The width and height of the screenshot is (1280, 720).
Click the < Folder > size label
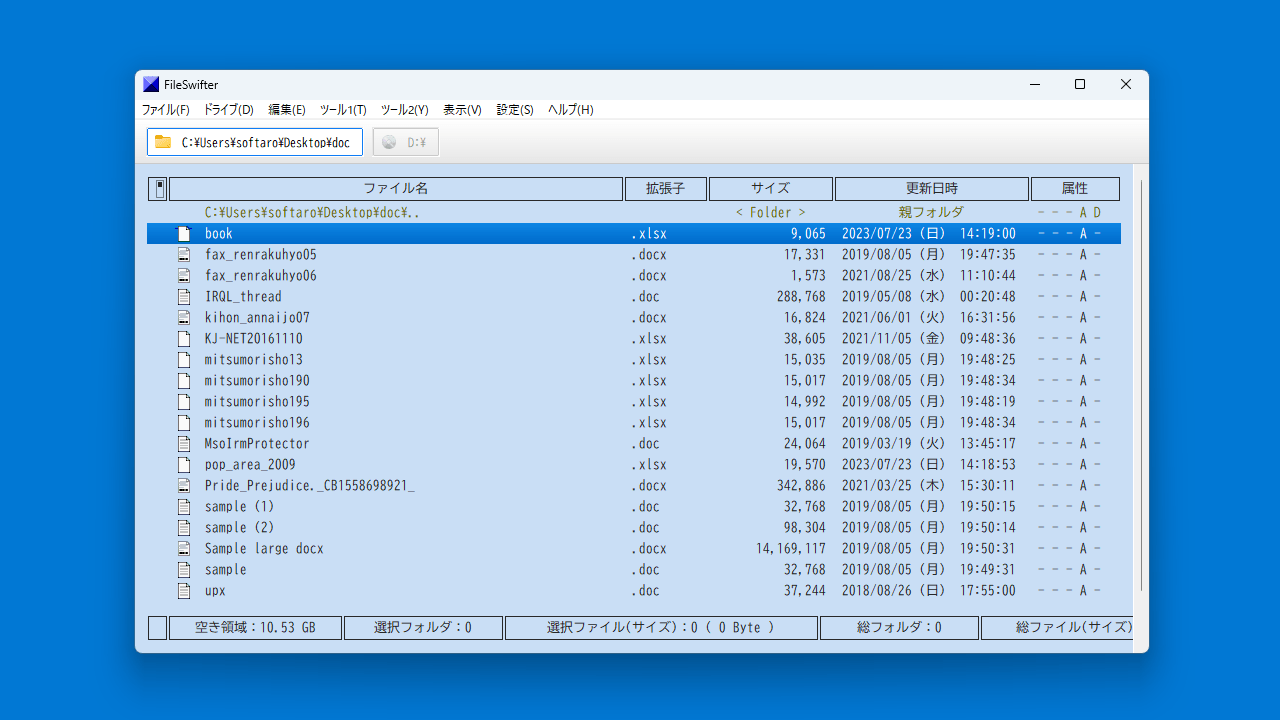pyautogui.click(x=771, y=212)
